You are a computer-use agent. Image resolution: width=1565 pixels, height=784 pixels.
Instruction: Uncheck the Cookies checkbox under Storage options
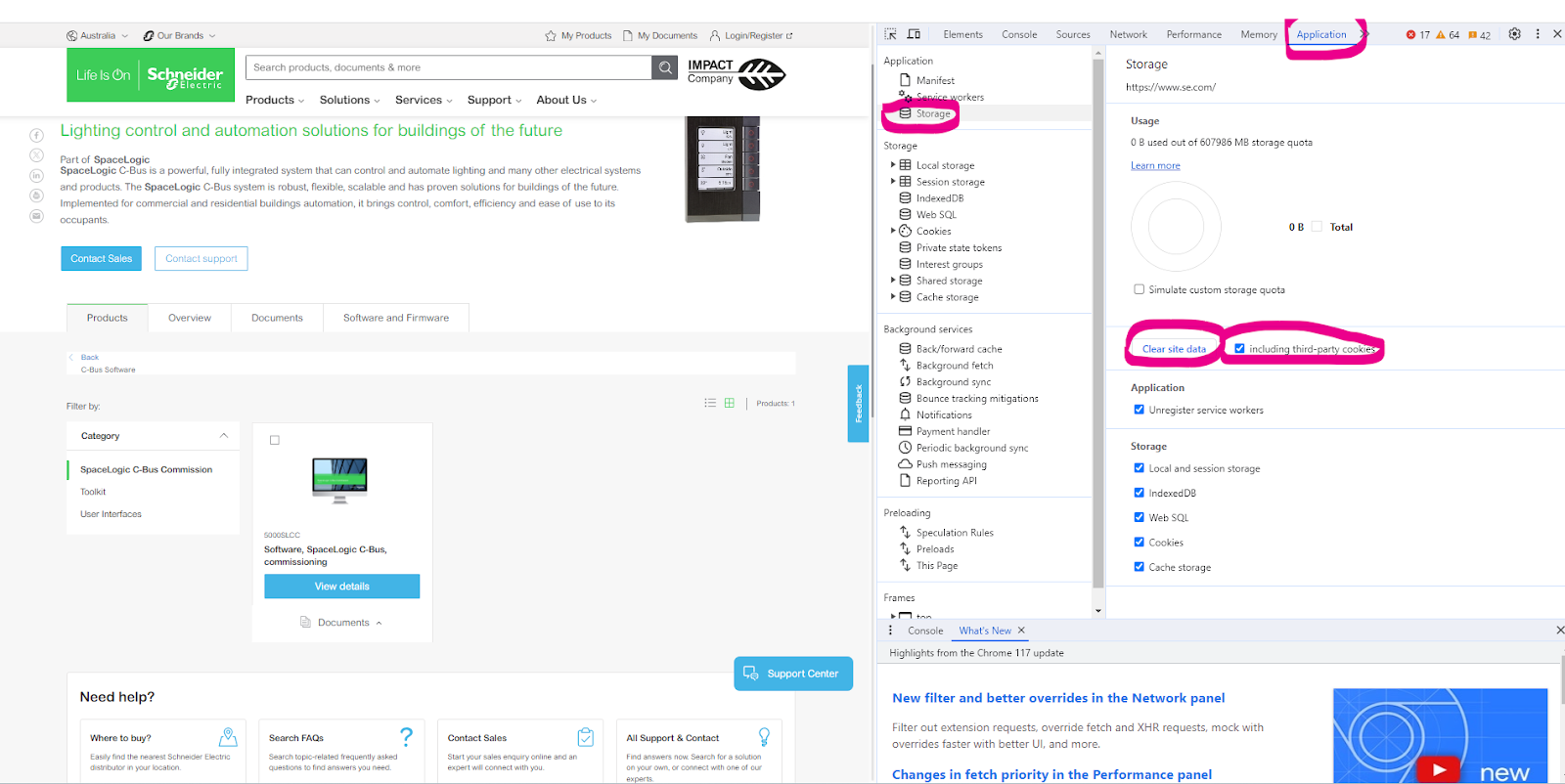coord(1139,542)
